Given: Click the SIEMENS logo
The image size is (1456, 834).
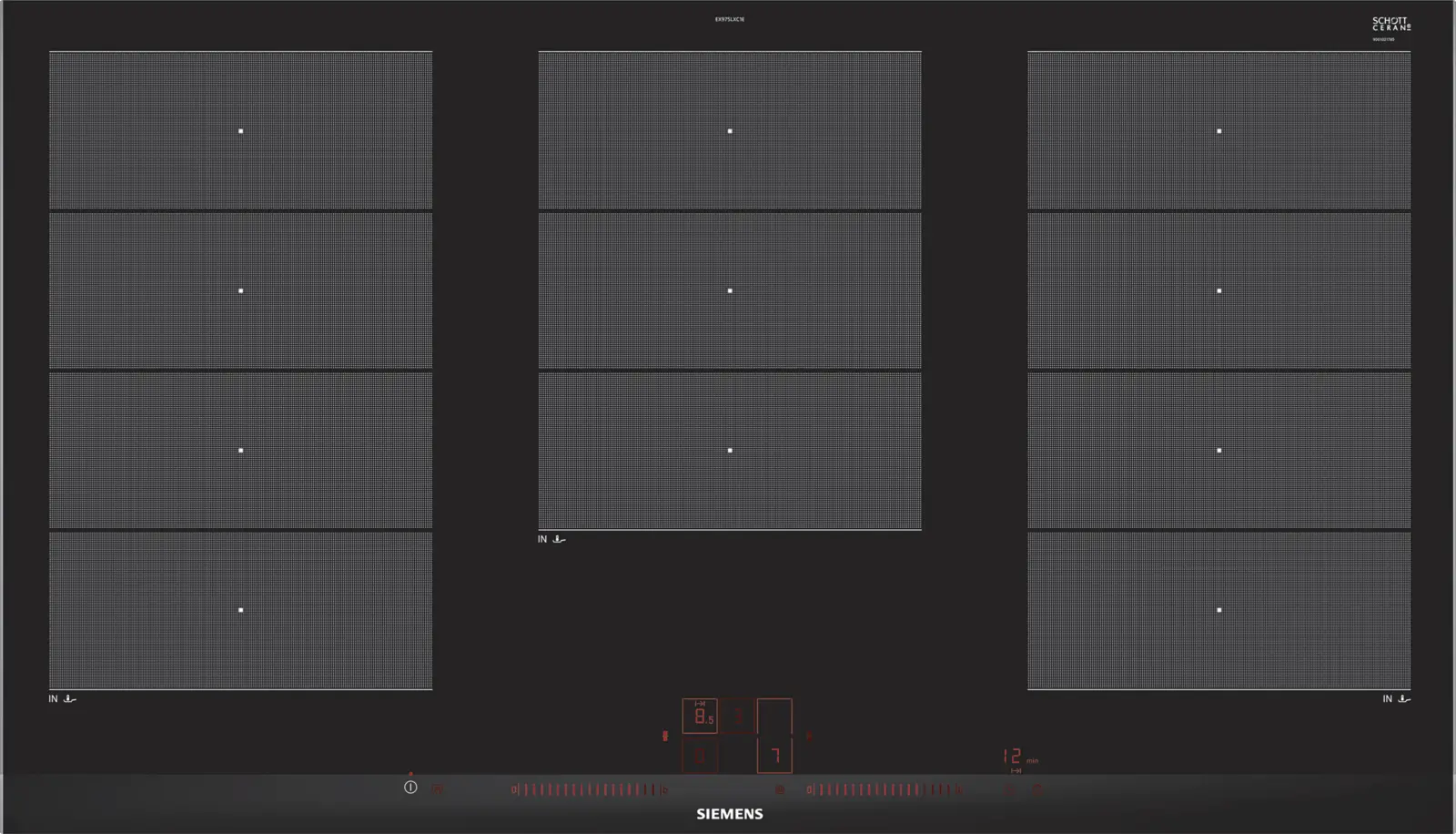Looking at the screenshot, I should (730, 814).
